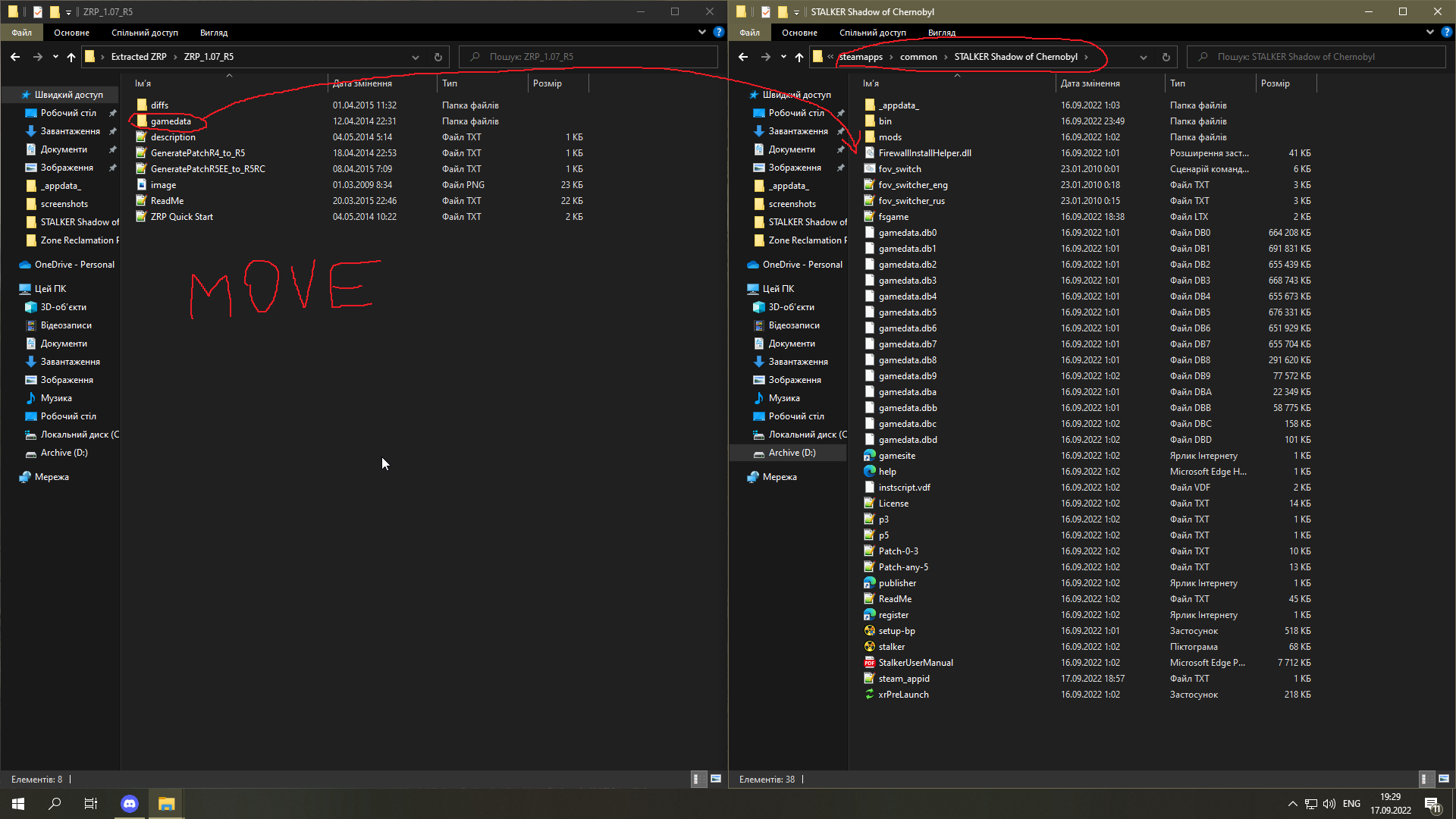The height and width of the screenshot is (819, 1456).
Task: Select the gamedata folder in ZRP window
Action: coord(171,121)
